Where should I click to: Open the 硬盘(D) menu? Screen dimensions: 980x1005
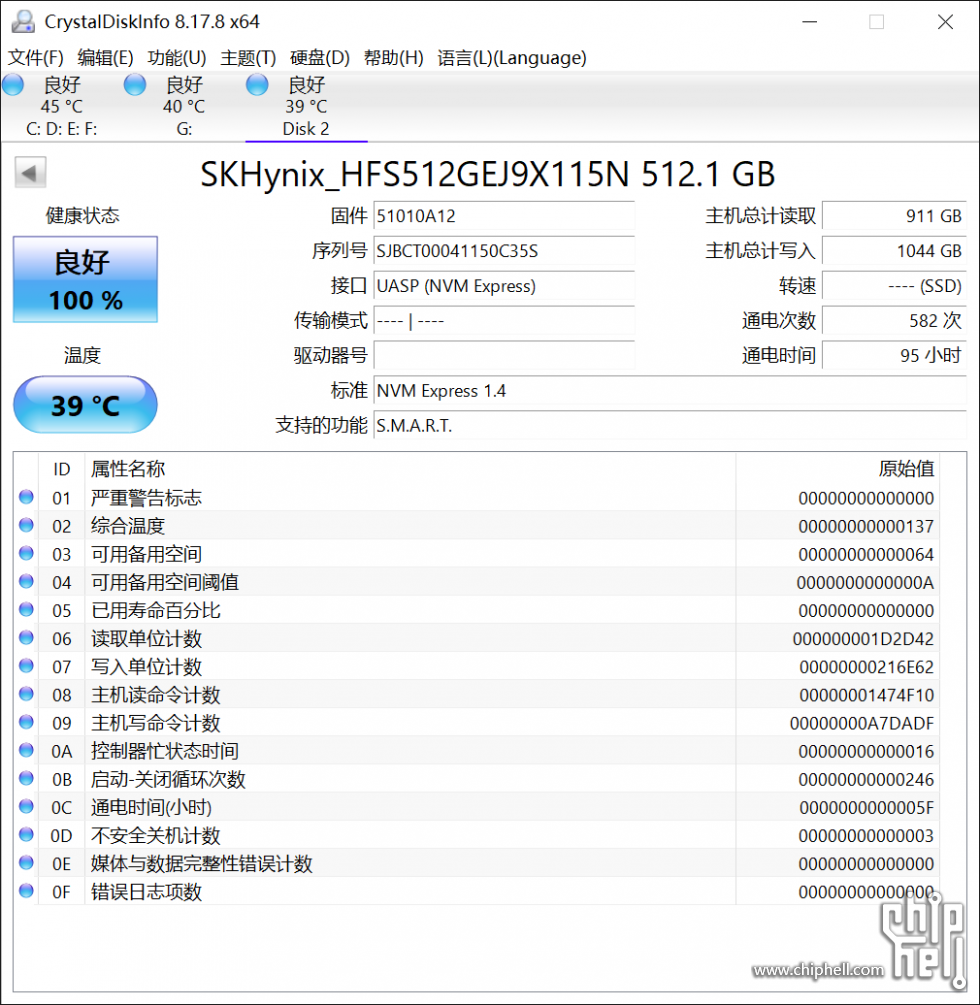tap(320, 58)
